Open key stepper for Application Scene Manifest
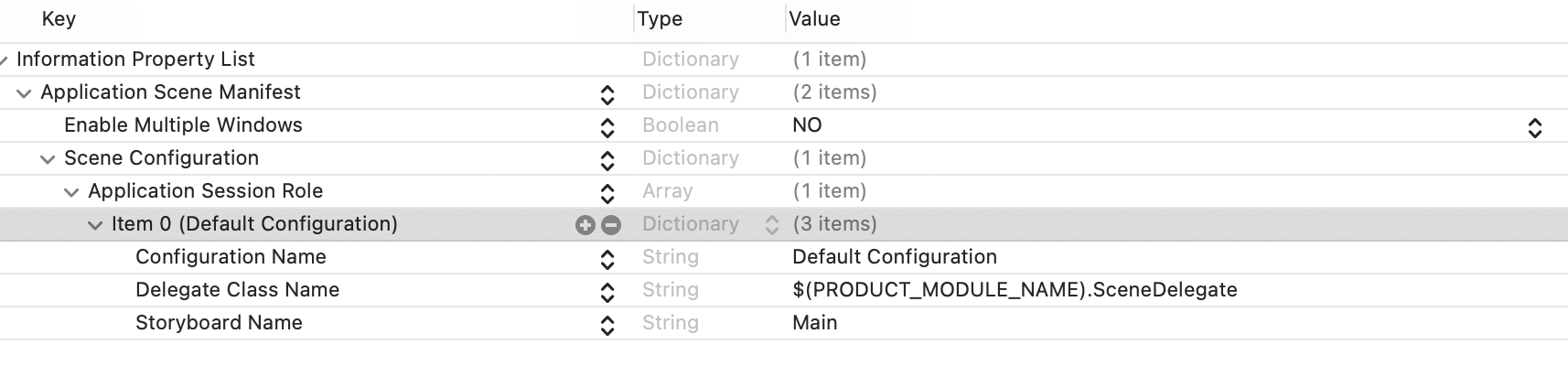This screenshot has height=366, width=1568. [607, 93]
